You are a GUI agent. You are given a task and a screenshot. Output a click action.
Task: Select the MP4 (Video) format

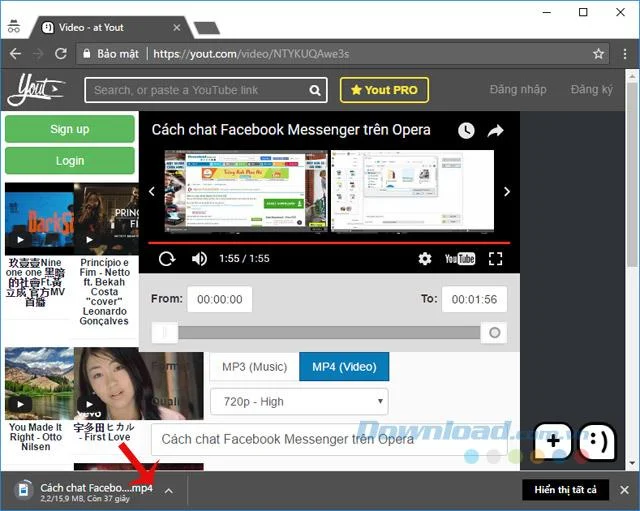click(x=344, y=367)
